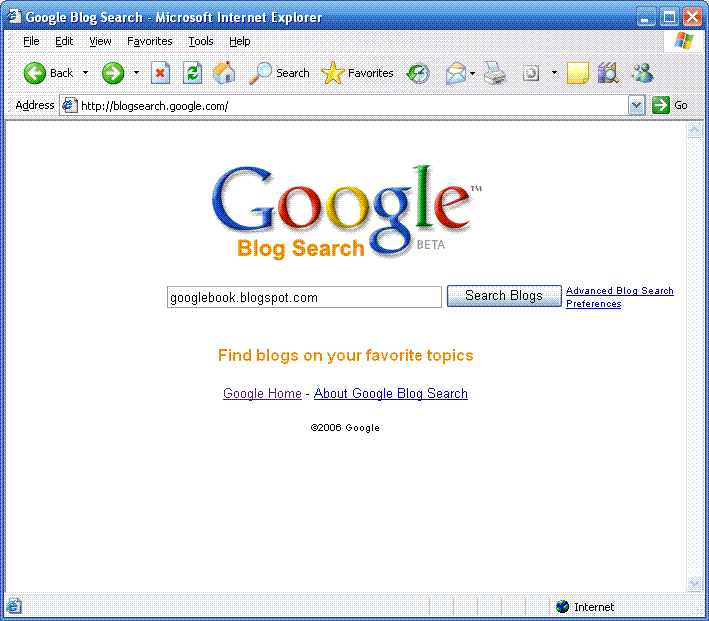Open the Help menu
This screenshot has height=621, width=709.
[x=240, y=41]
